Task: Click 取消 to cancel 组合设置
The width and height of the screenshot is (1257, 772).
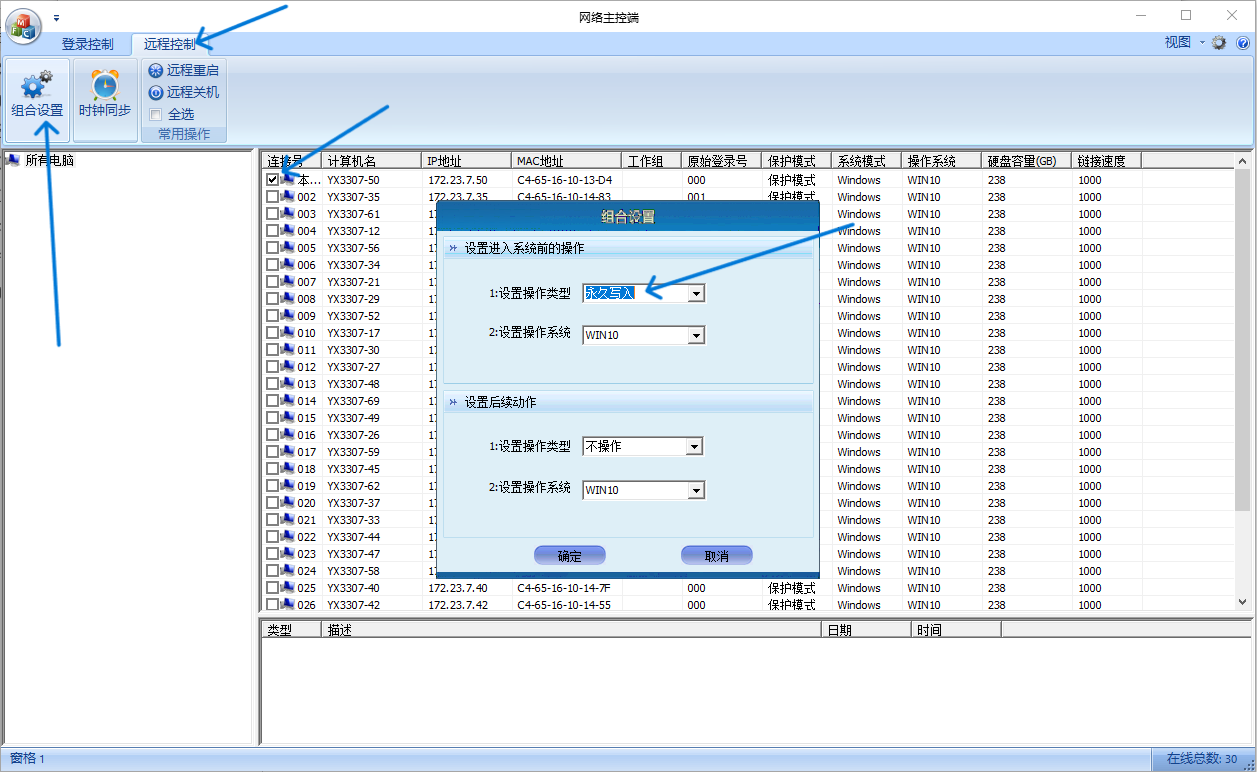Action: [x=716, y=556]
